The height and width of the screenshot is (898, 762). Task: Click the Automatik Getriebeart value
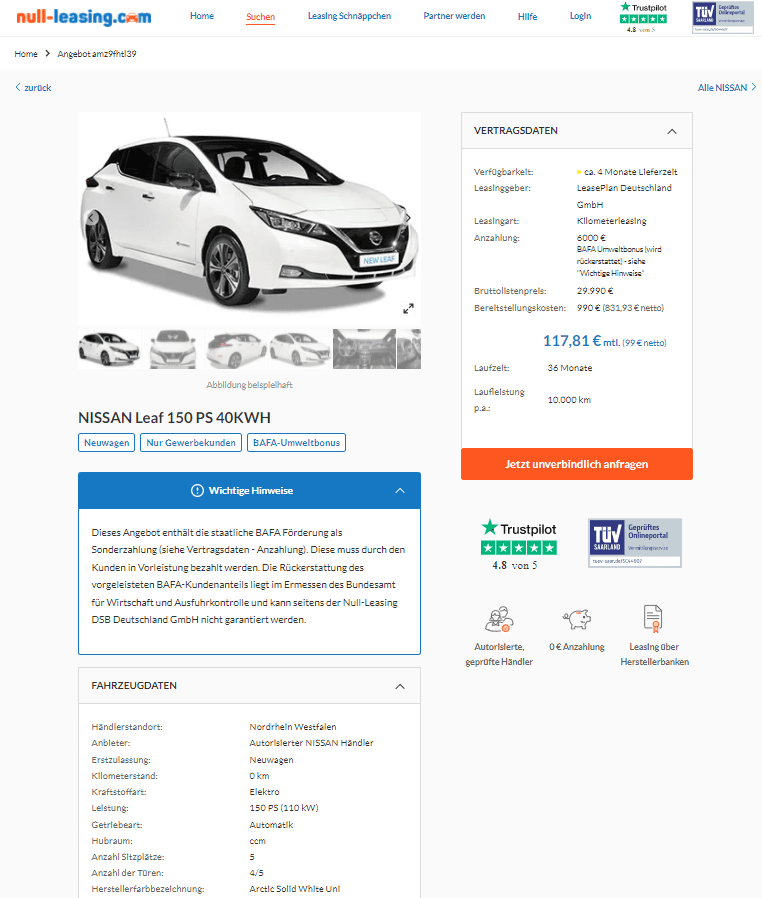(x=271, y=825)
